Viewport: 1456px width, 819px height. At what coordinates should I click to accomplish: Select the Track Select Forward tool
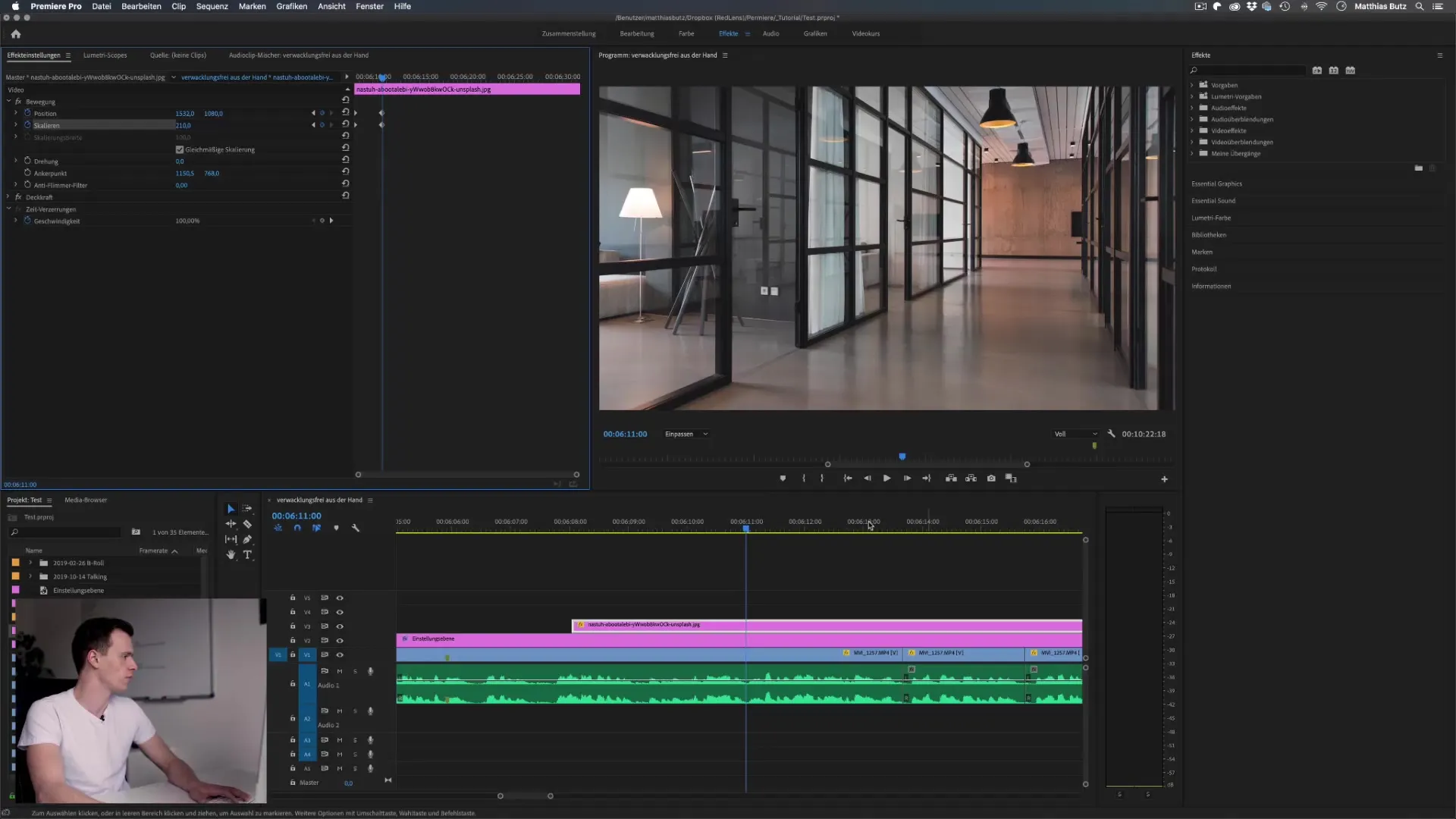pyautogui.click(x=247, y=509)
